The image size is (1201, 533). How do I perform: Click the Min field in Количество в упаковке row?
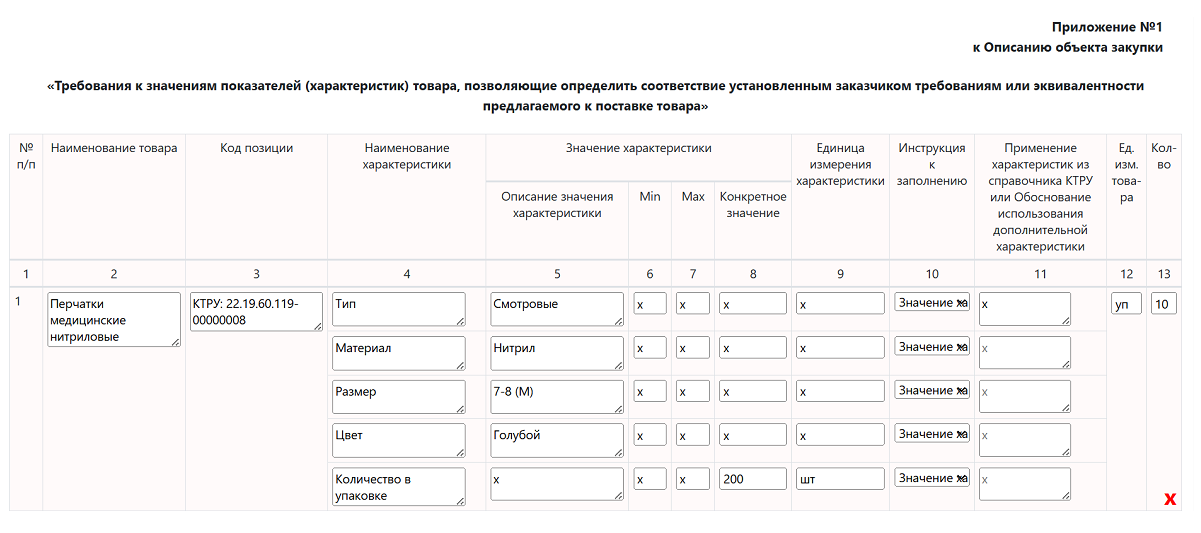click(650, 478)
